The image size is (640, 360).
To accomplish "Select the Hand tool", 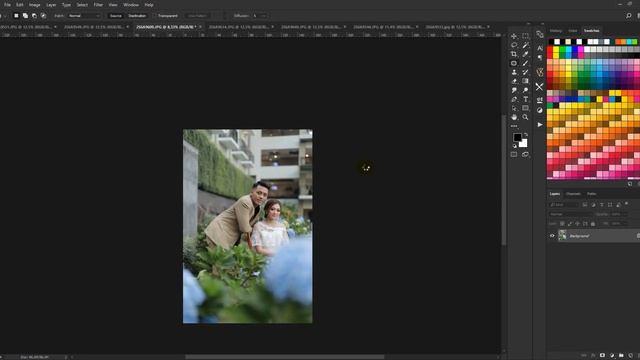I will [x=514, y=117].
